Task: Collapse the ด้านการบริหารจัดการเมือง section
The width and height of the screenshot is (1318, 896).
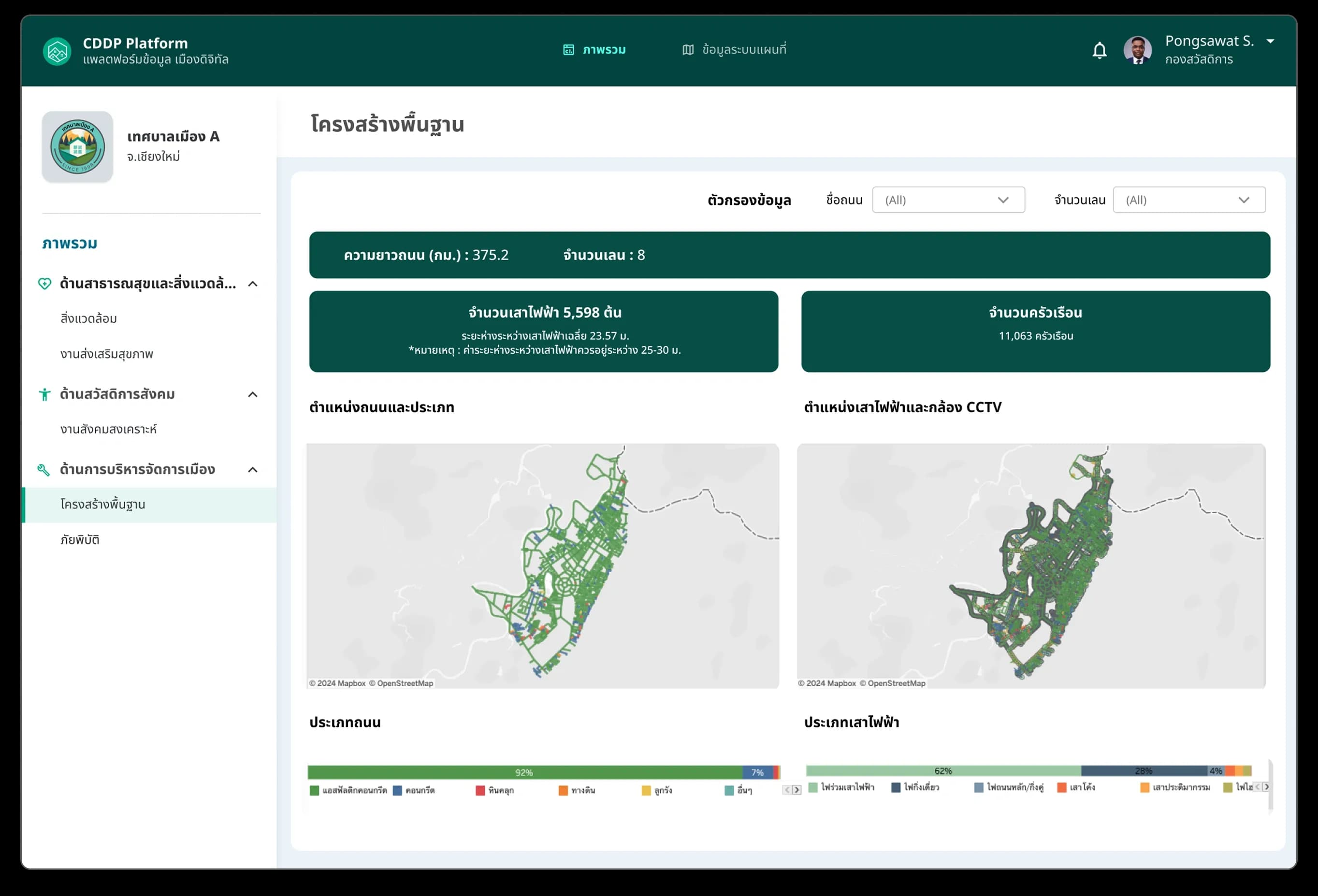Action: tap(253, 470)
